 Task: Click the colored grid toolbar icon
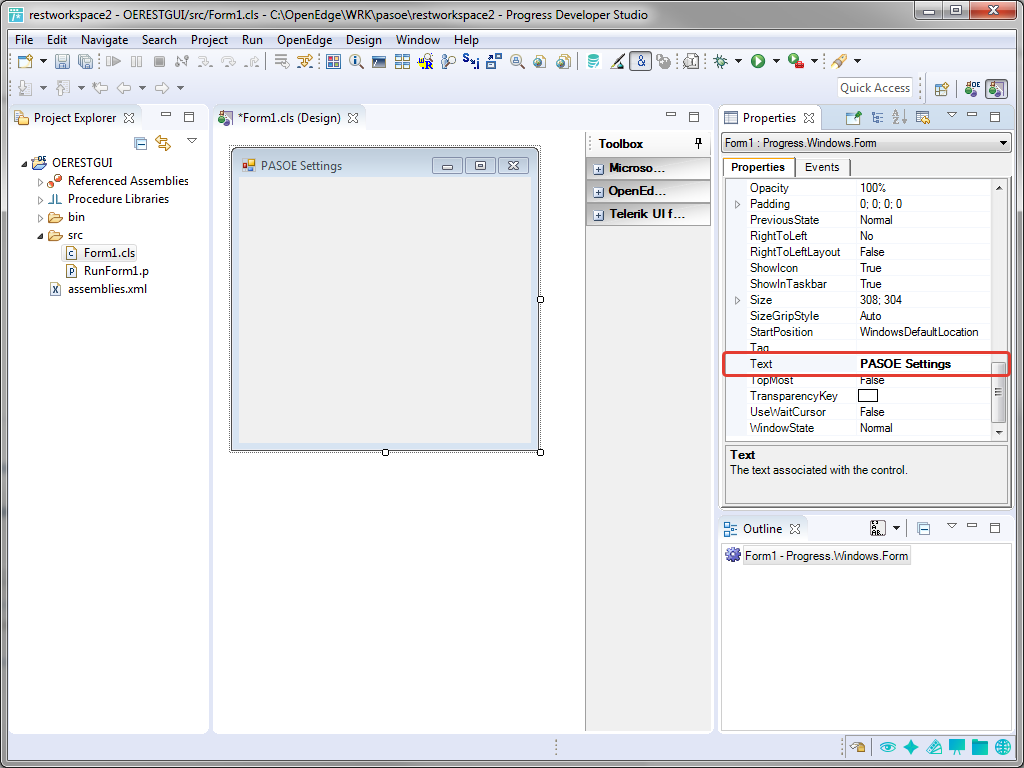tap(334, 61)
